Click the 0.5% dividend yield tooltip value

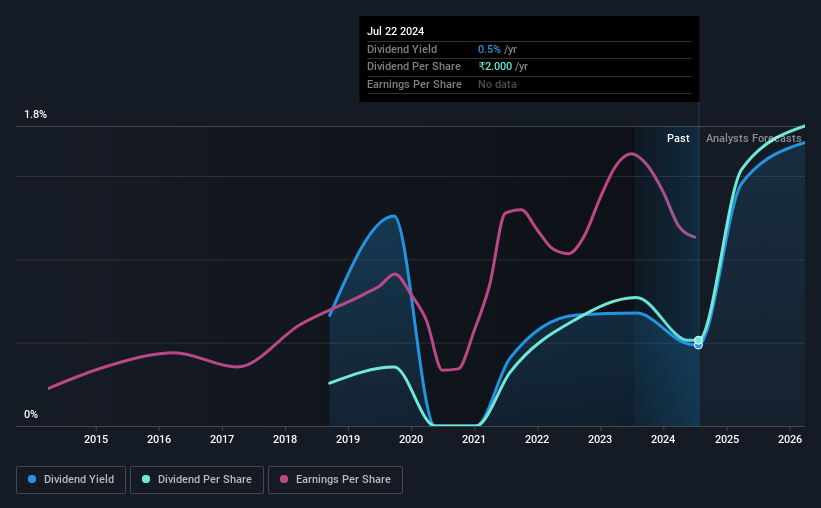(x=489, y=49)
